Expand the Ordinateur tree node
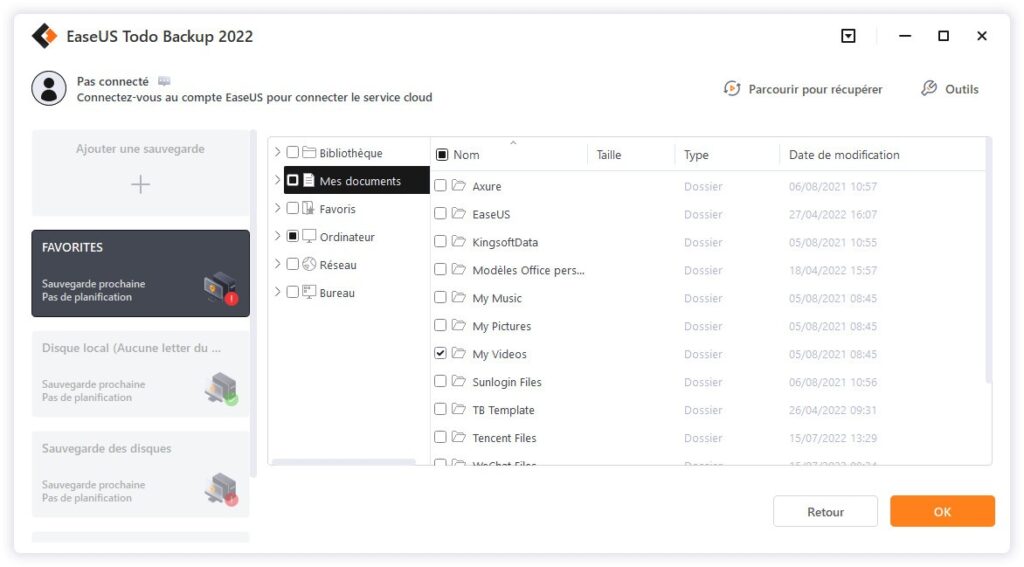Screen dimensions: 1024x567 coord(278,236)
